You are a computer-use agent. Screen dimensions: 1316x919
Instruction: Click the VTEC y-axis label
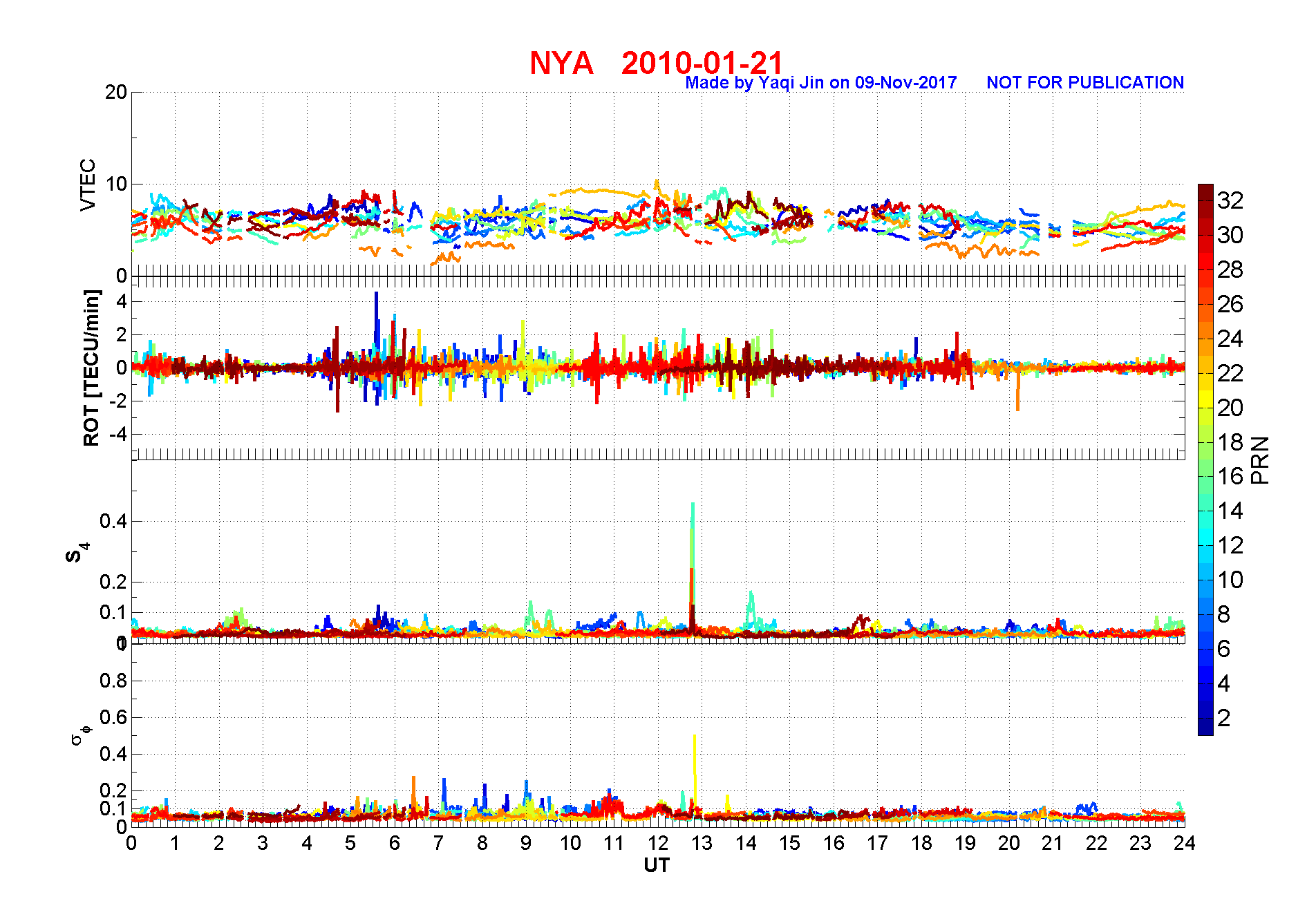[88, 184]
